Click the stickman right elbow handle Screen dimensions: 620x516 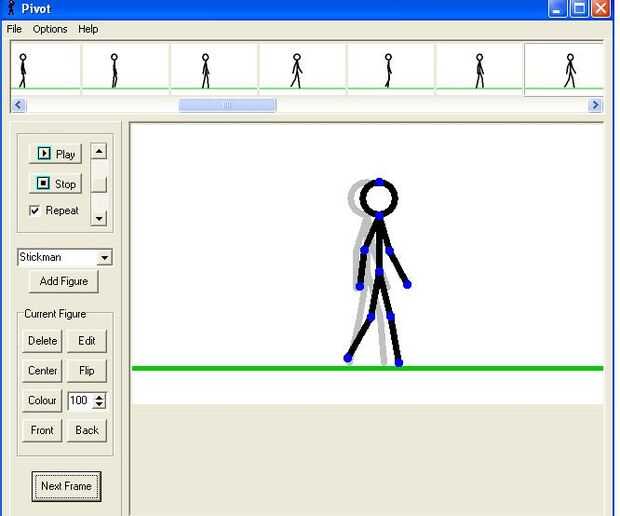(x=389, y=251)
